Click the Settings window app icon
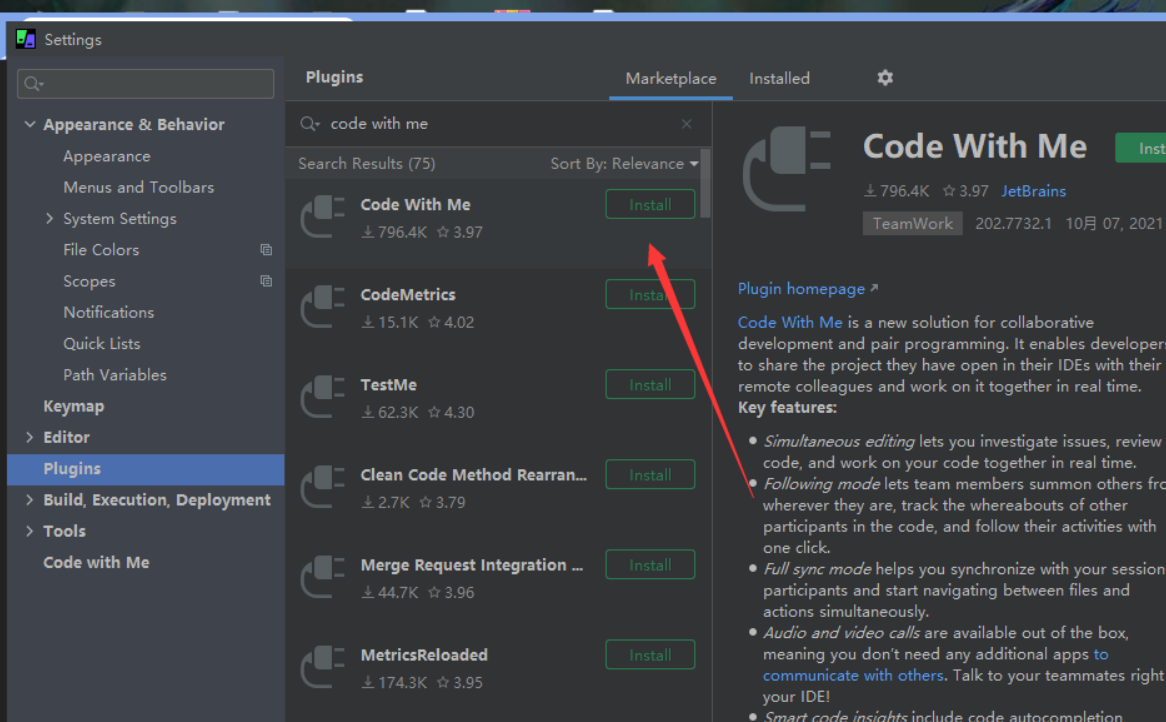 [x=25, y=39]
